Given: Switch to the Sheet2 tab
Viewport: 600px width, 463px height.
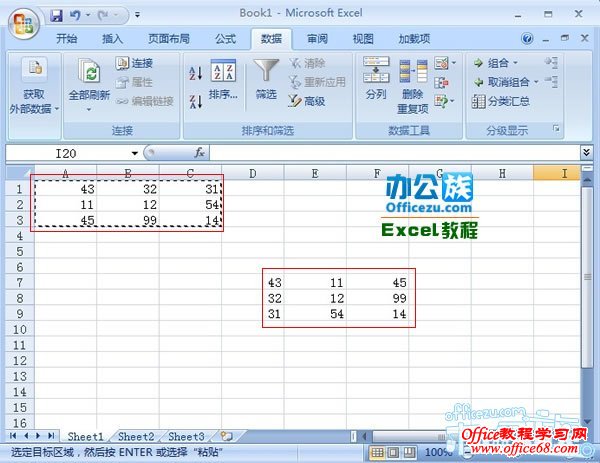Looking at the screenshot, I should [x=136, y=436].
